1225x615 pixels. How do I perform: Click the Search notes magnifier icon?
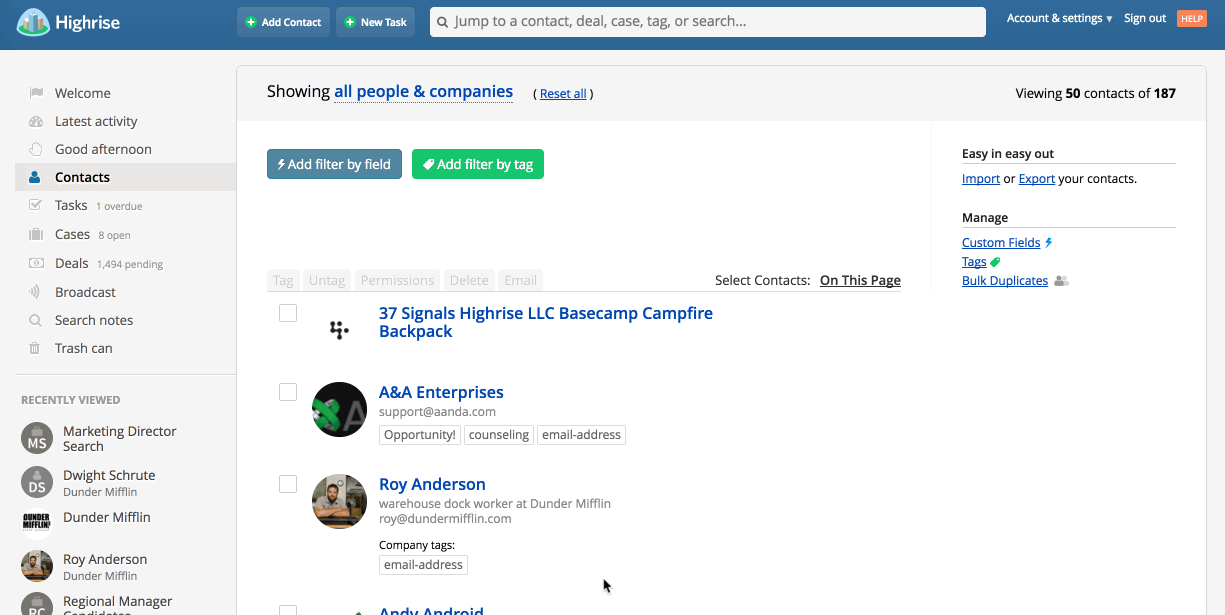tap(35, 320)
